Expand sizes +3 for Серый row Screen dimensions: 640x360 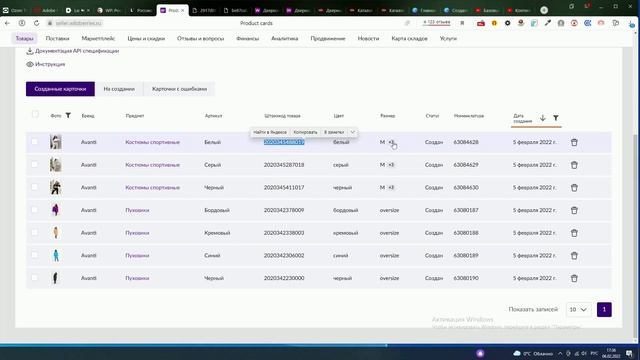tap(391, 165)
